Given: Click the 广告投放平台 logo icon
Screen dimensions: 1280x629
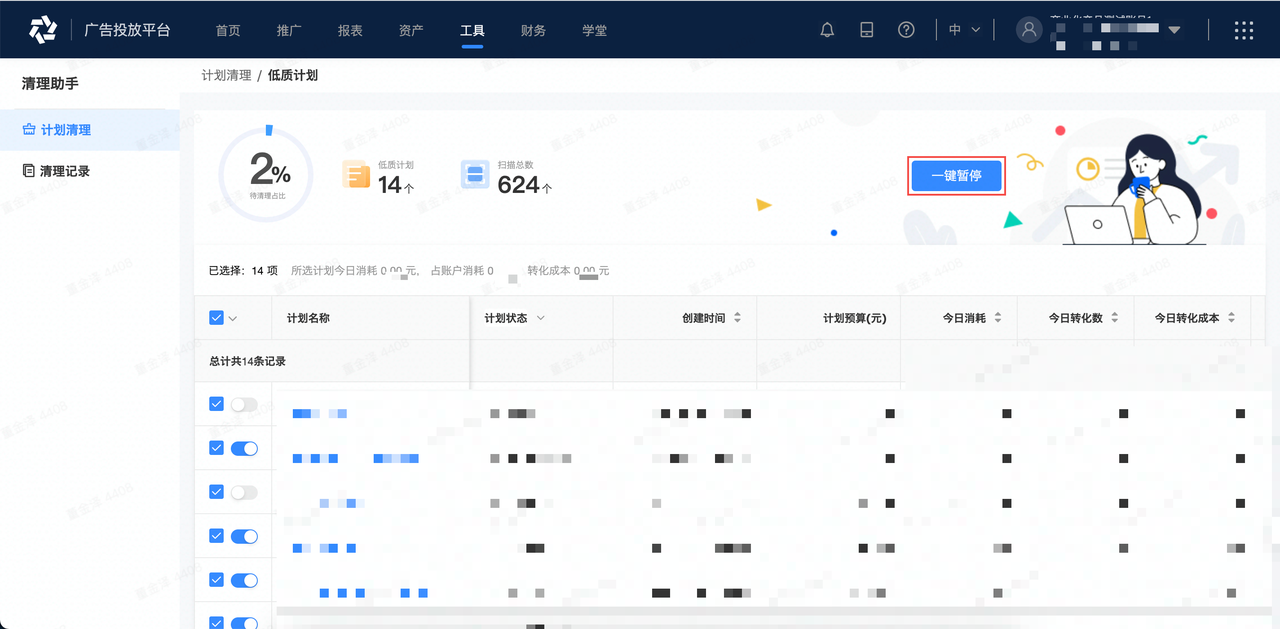Looking at the screenshot, I should point(42,28).
